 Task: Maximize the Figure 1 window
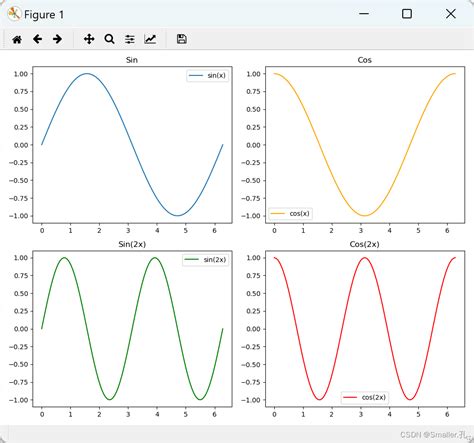pyautogui.click(x=407, y=14)
